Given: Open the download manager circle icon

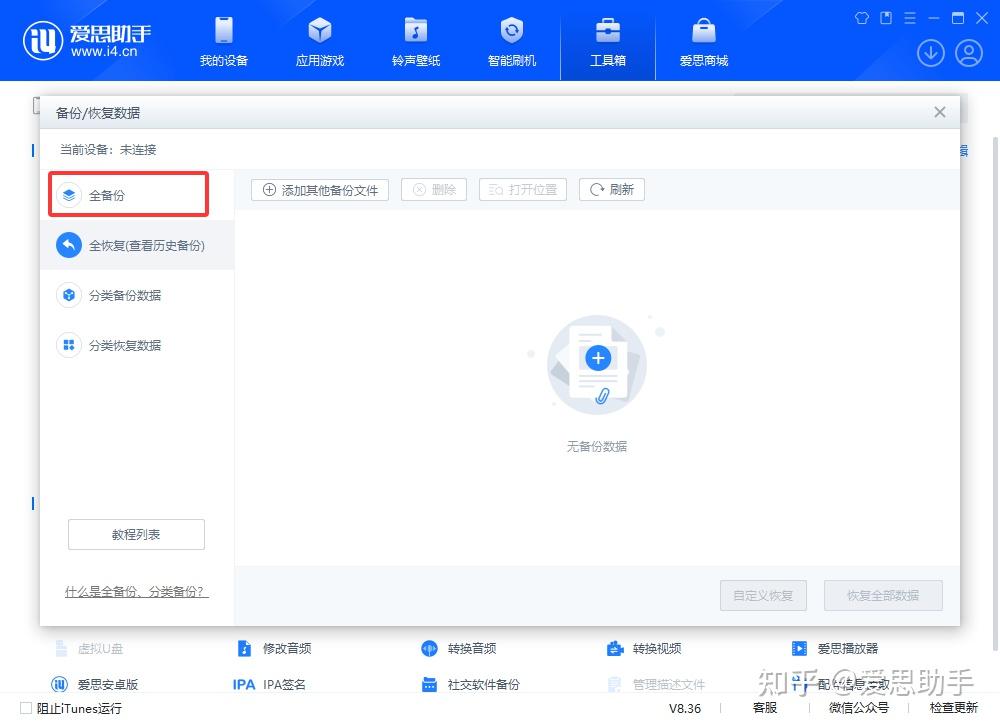Looking at the screenshot, I should (x=930, y=53).
